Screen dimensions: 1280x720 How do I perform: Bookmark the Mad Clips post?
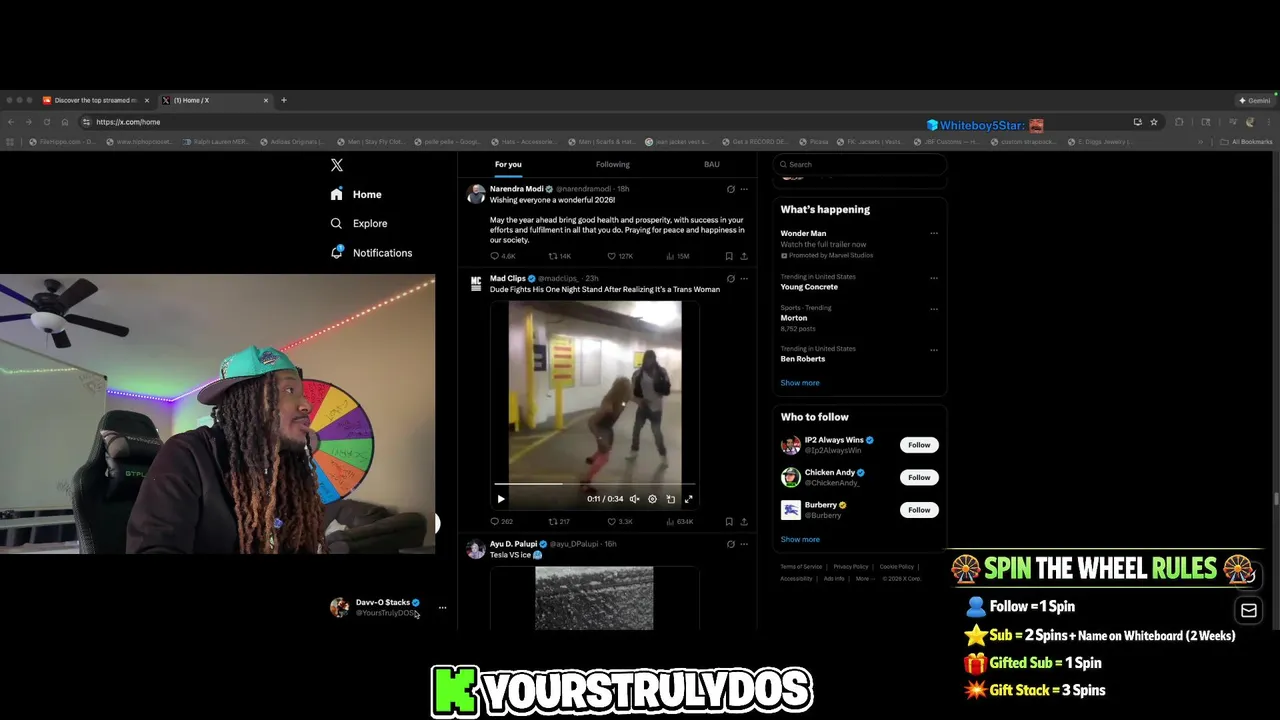[729, 521]
